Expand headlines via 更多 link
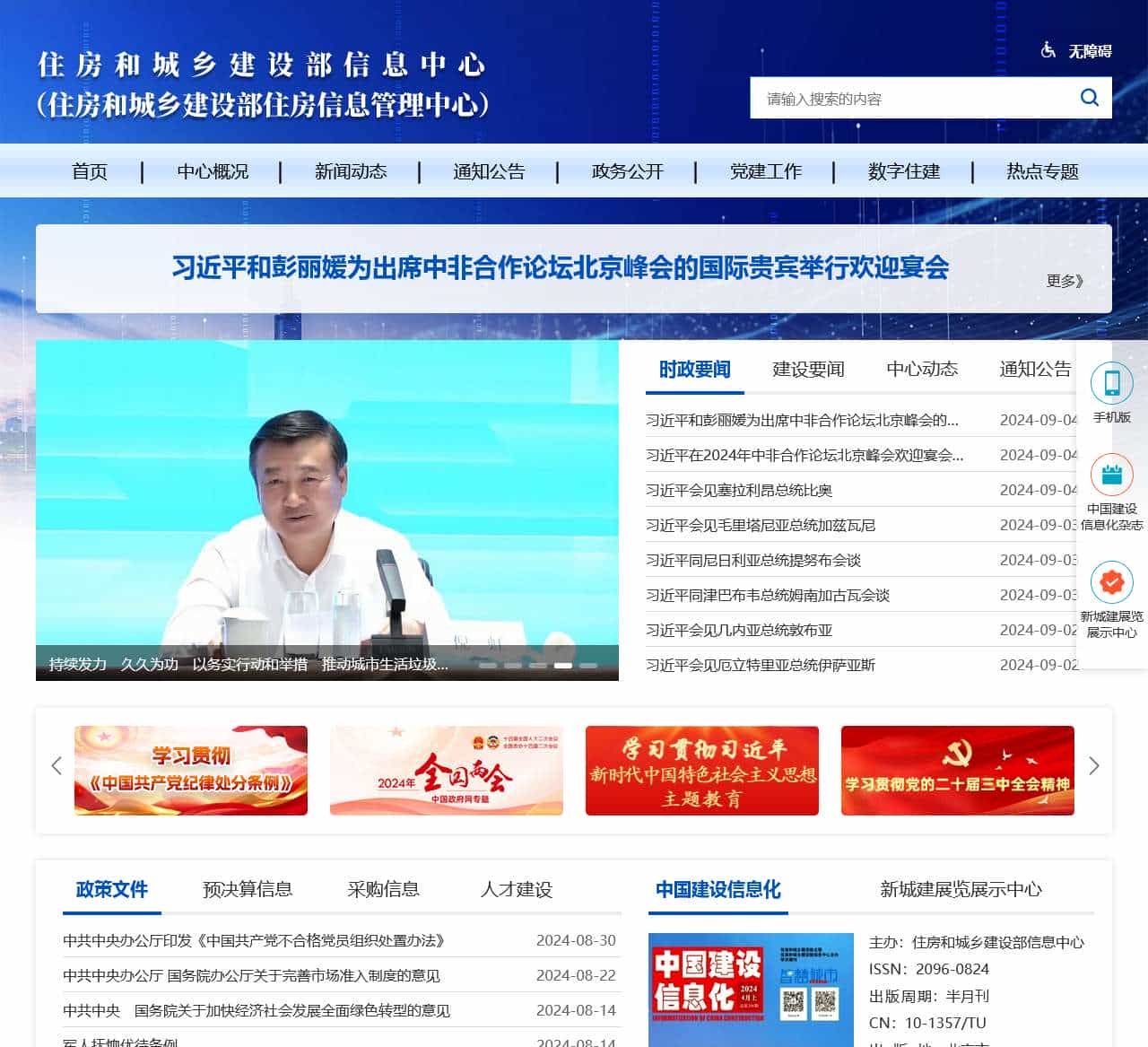Image resolution: width=1148 pixels, height=1047 pixels. pos(1065,281)
